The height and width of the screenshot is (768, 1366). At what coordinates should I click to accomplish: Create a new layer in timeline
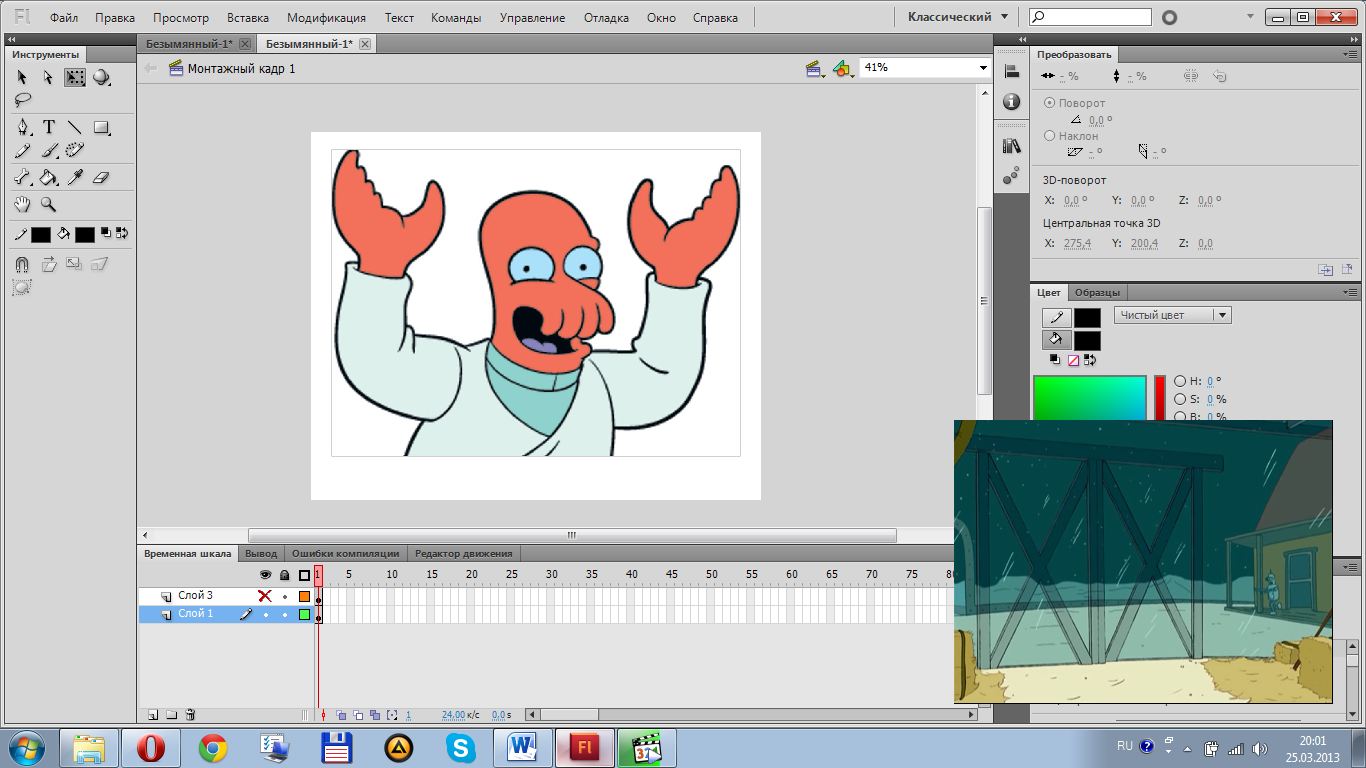pyautogui.click(x=153, y=715)
